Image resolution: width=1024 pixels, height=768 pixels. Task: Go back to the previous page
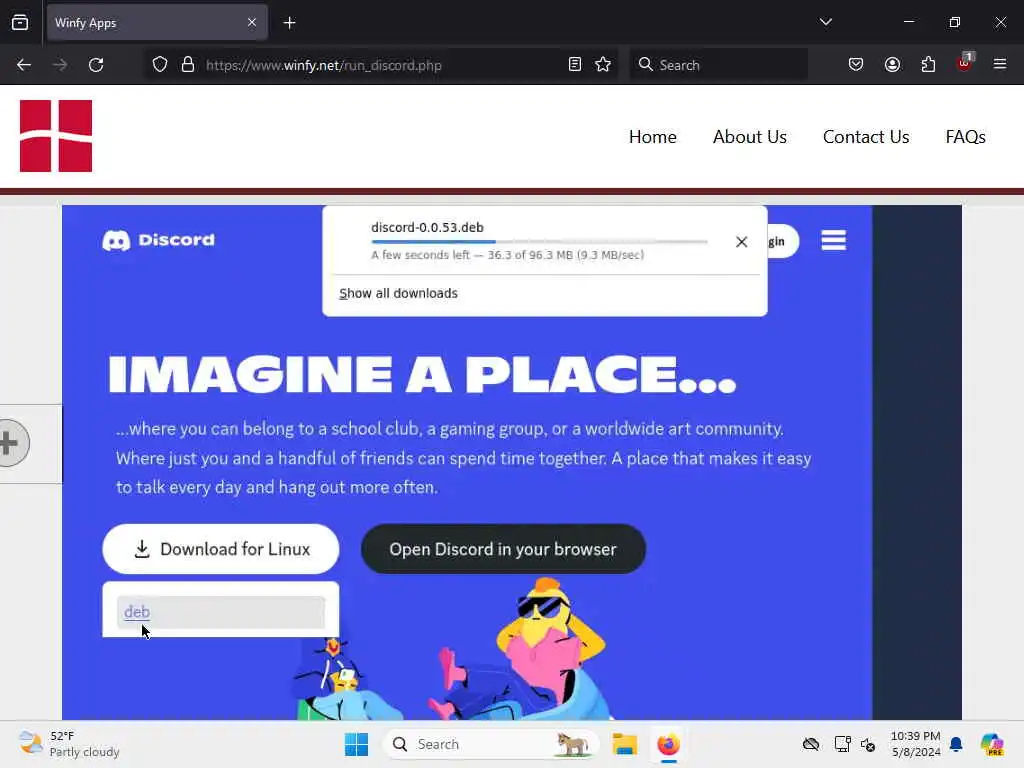pos(24,65)
